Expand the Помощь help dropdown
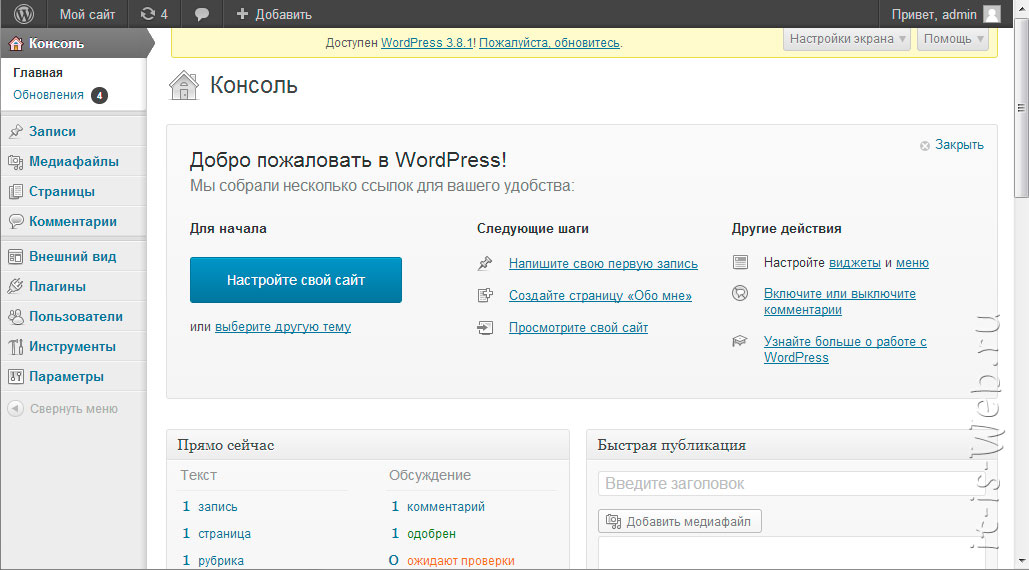The height and width of the screenshot is (570, 1029). (x=953, y=39)
